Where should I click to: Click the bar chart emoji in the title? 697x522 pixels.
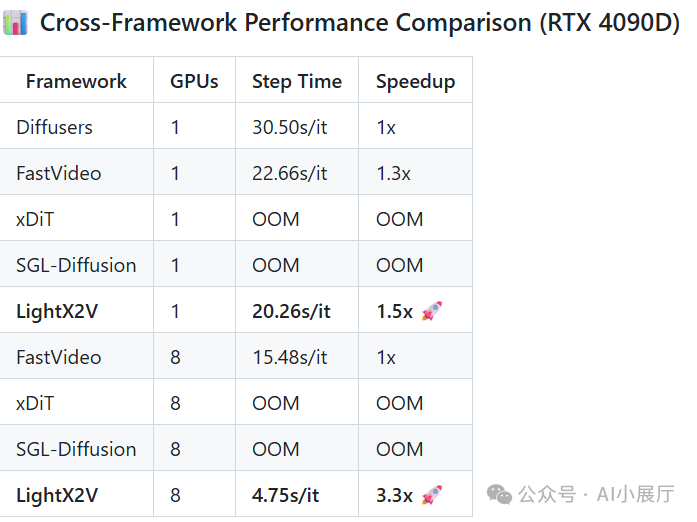coord(17,22)
